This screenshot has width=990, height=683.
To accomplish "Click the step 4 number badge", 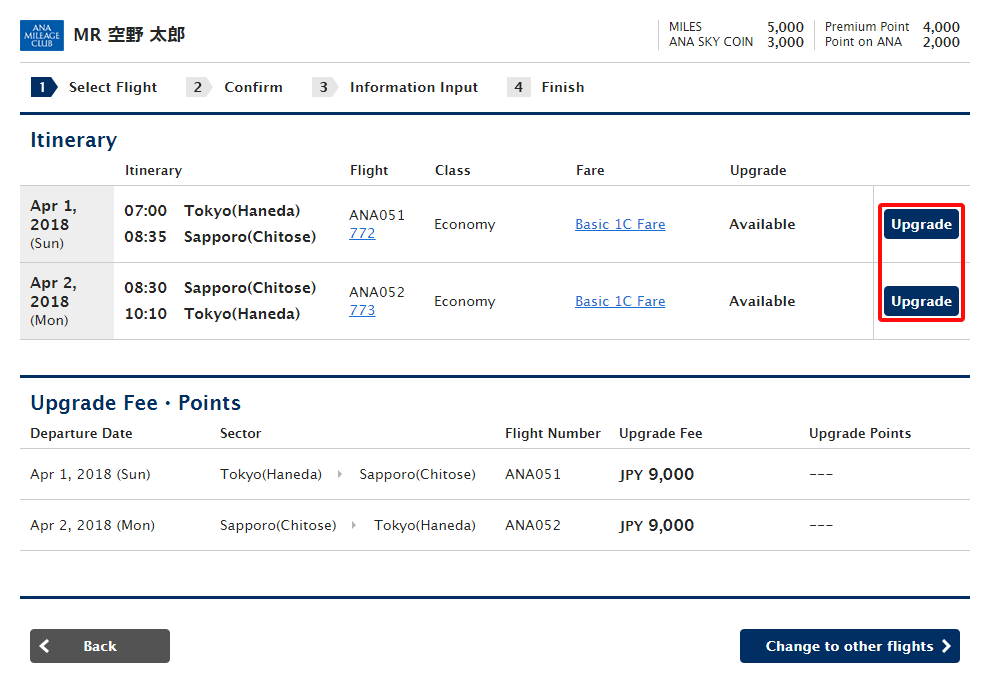I will tap(518, 87).
